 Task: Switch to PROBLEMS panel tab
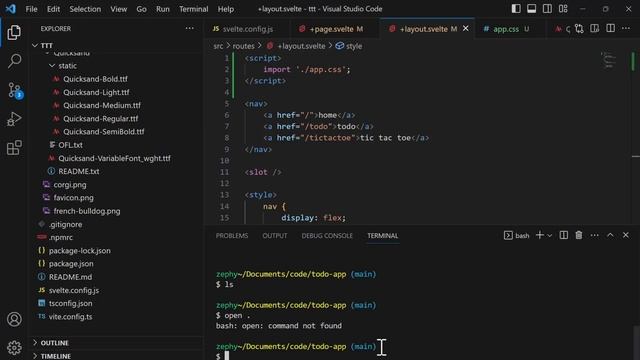[232, 236]
